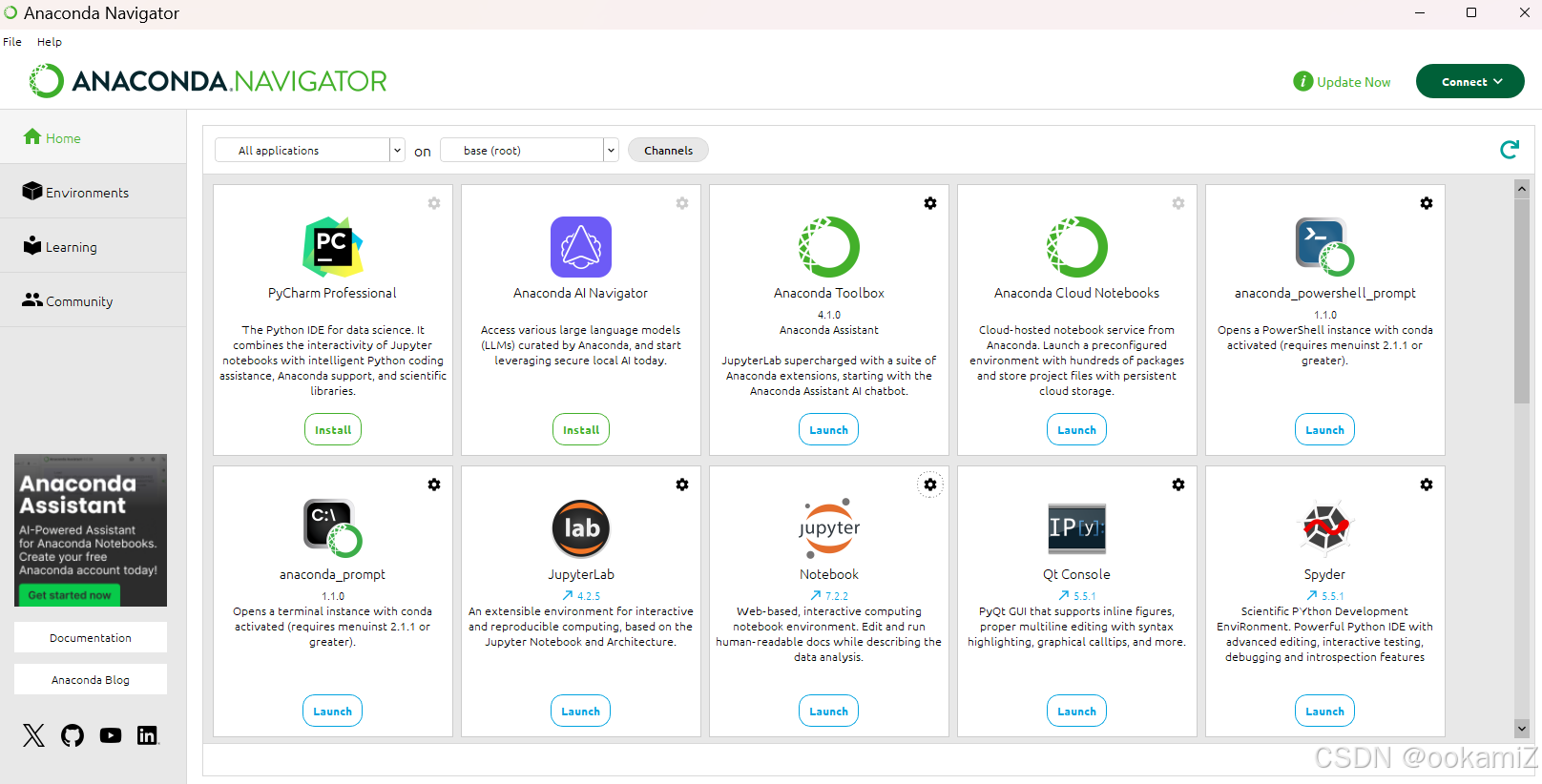Screen dimensions: 1542x784
Task: Open the Anaconda Blog button
Action: point(91,680)
